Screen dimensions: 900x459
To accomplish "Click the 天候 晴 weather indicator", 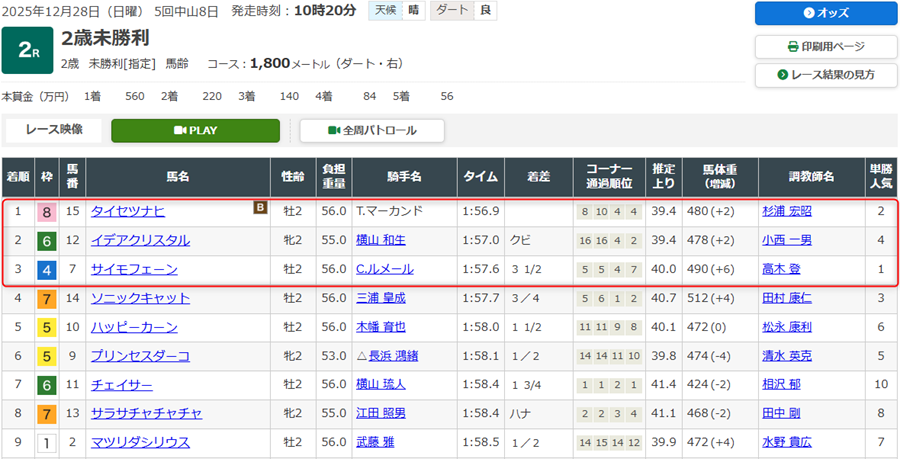I will point(397,11).
